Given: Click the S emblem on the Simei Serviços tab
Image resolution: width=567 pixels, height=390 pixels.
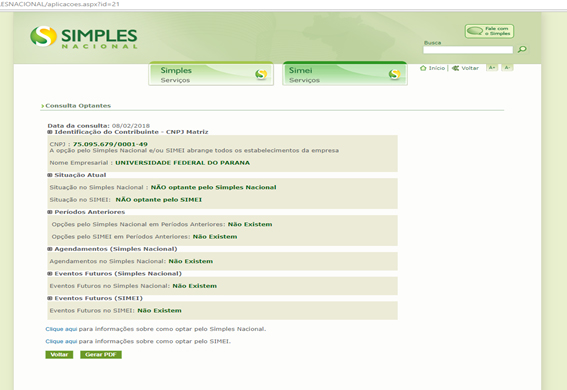Looking at the screenshot, I should point(395,74).
